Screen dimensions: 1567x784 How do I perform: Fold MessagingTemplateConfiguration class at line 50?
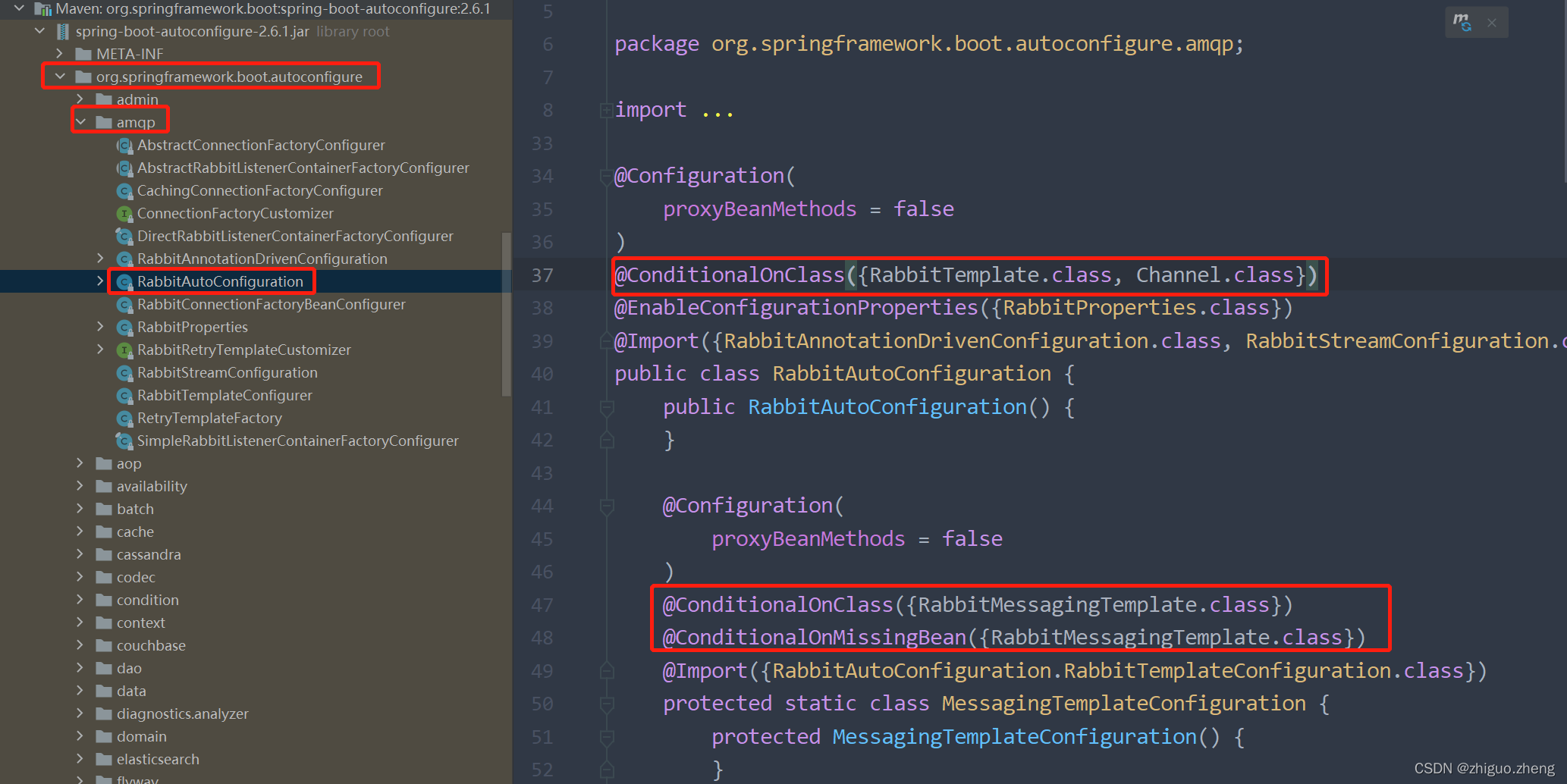click(x=606, y=704)
